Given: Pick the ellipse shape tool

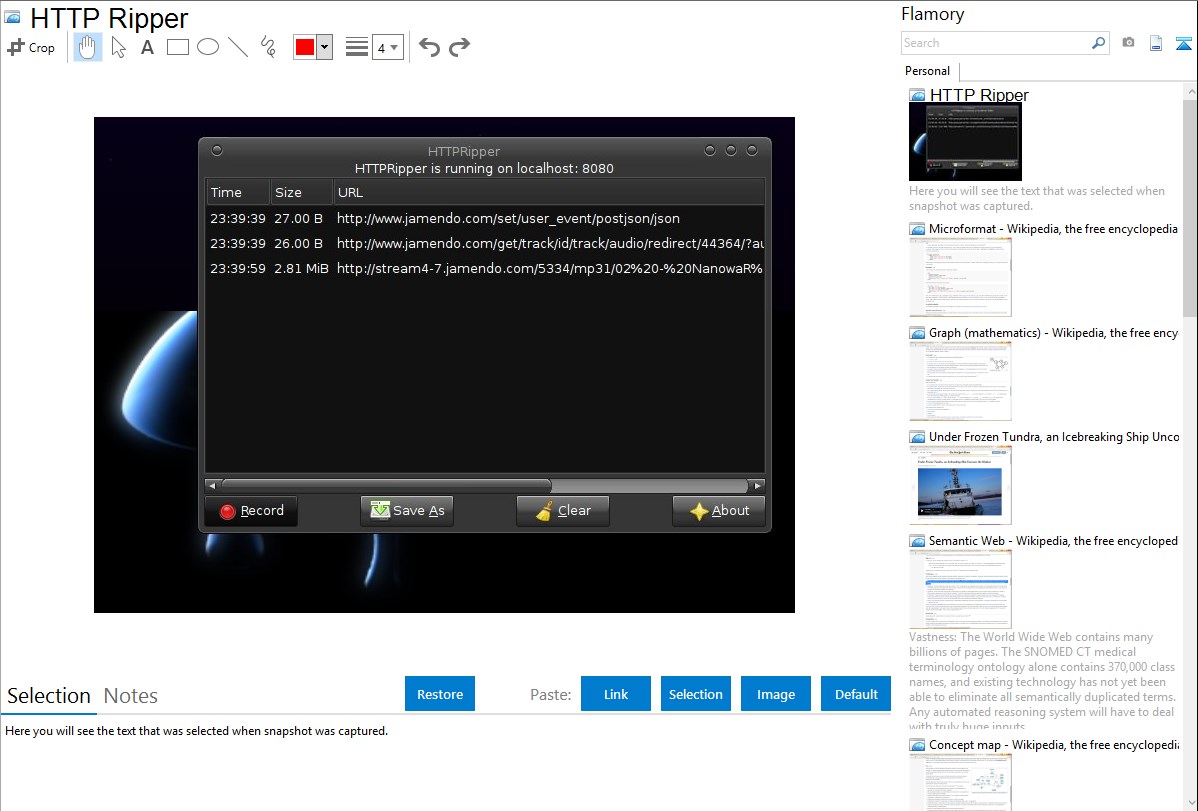Looking at the screenshot, I should [207, 47].
